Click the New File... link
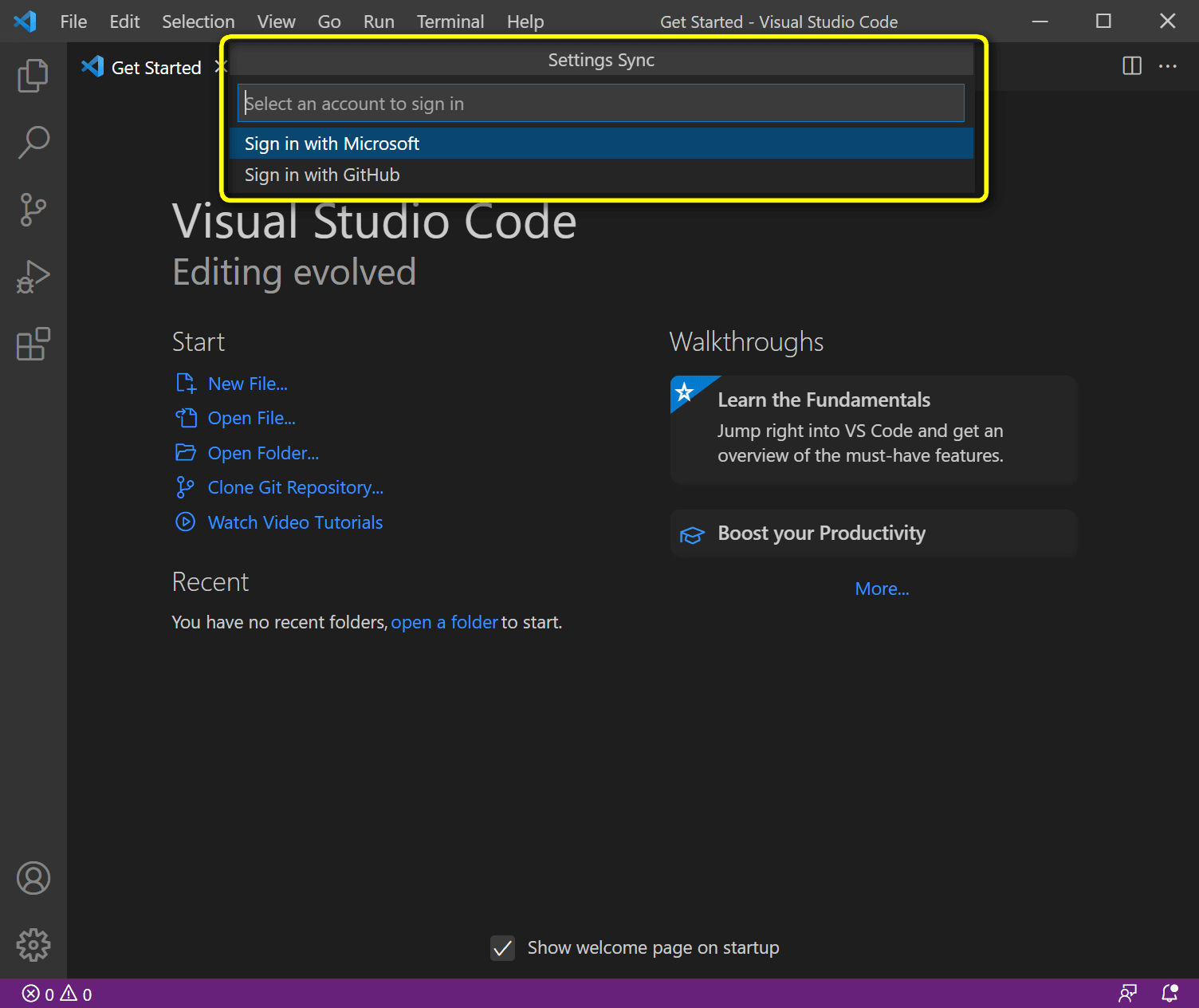 (248, 384)
